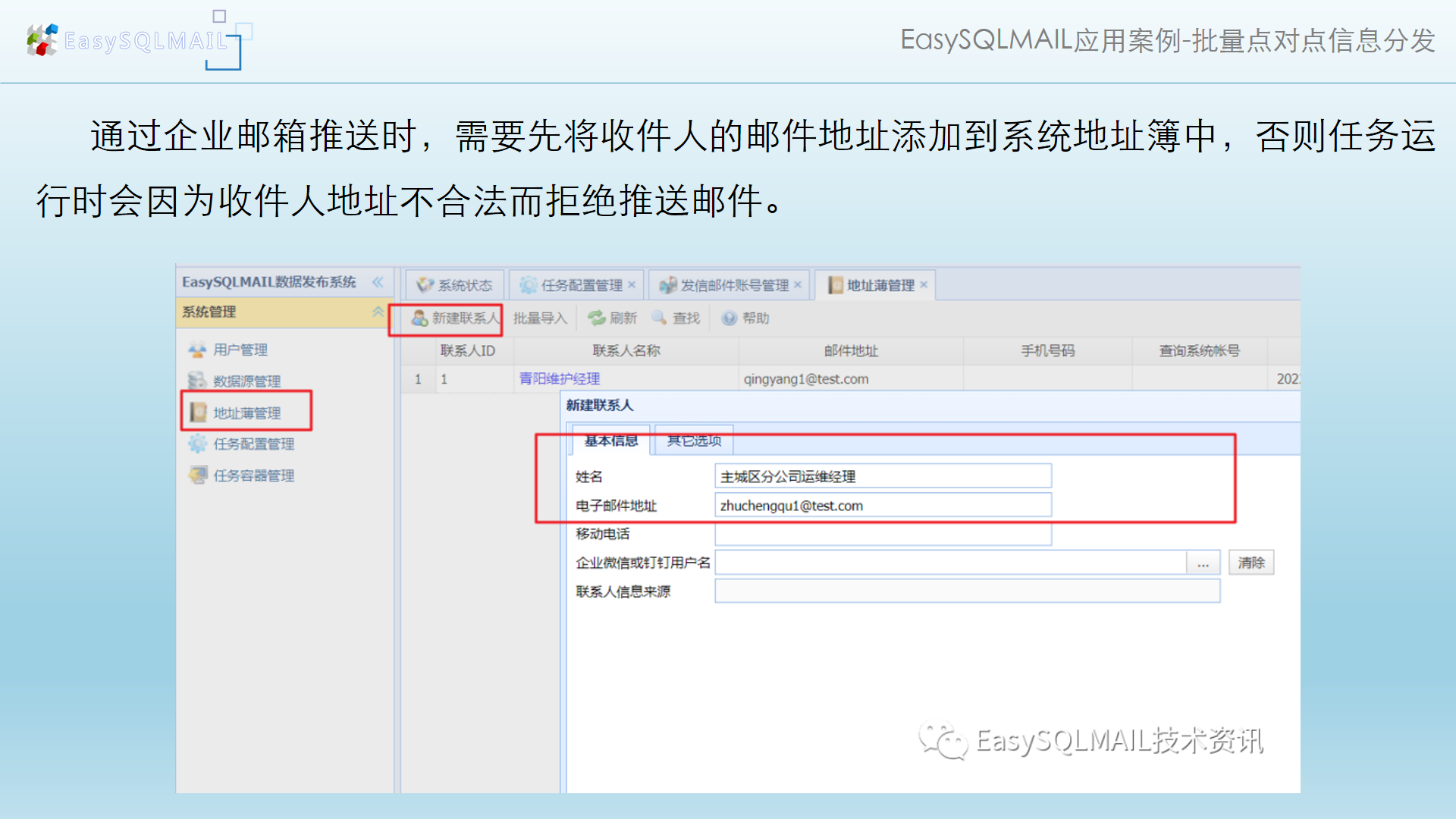
Task: Click the 姓名 input field
Action: pos(883,476)
